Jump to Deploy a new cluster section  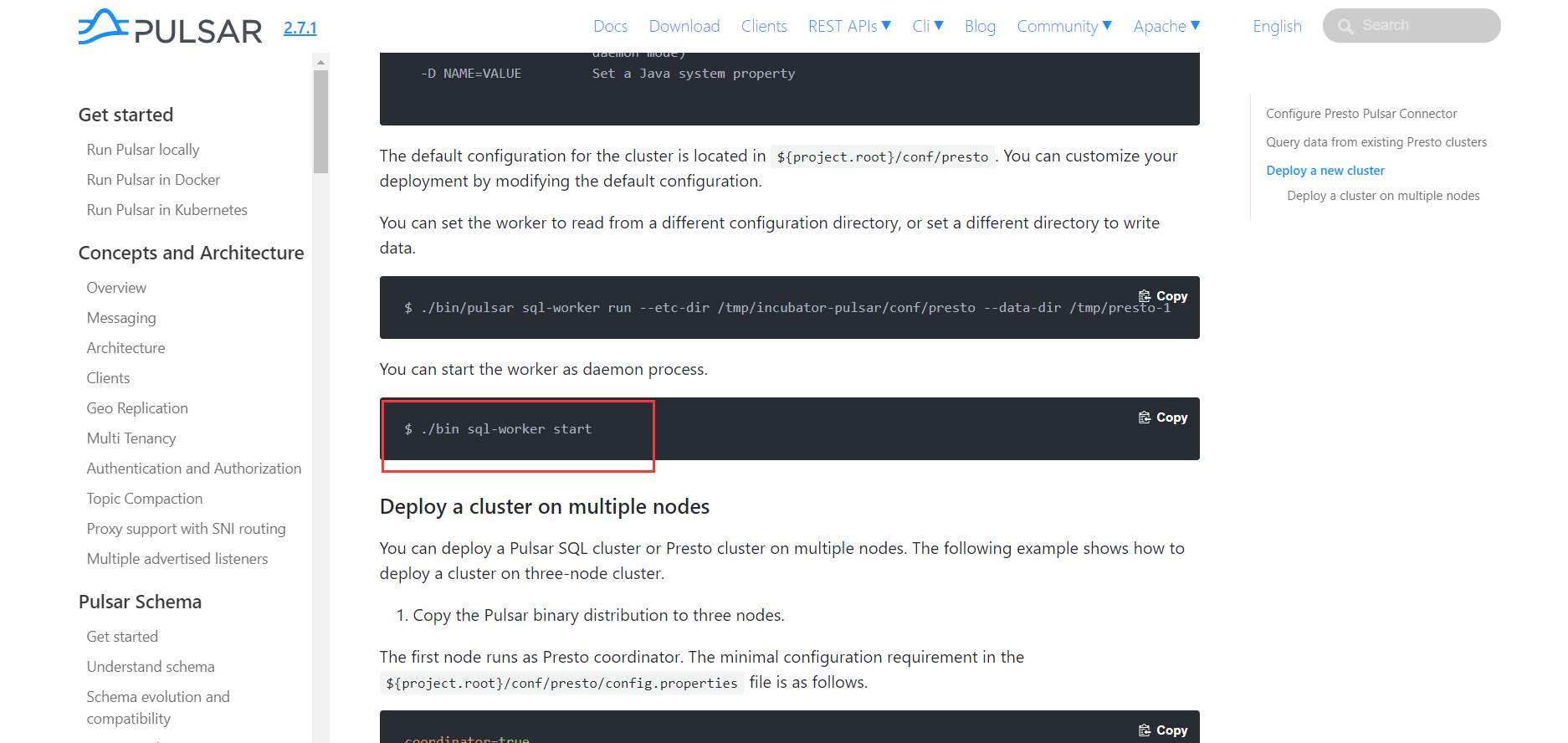tap(1325, 171)
